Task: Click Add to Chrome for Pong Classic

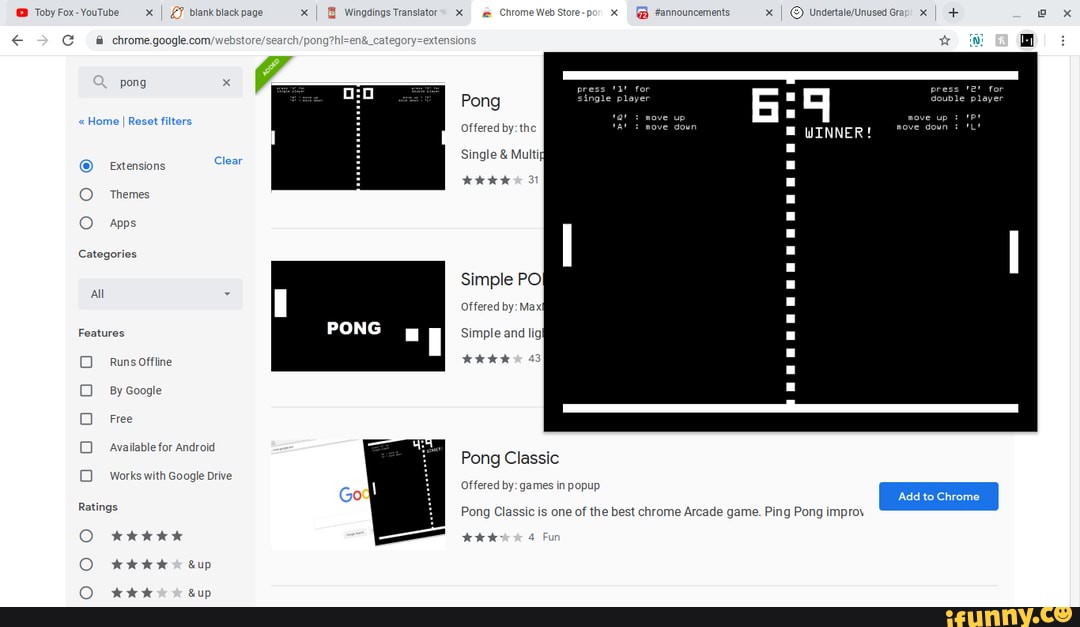Action: click(938, 496)
